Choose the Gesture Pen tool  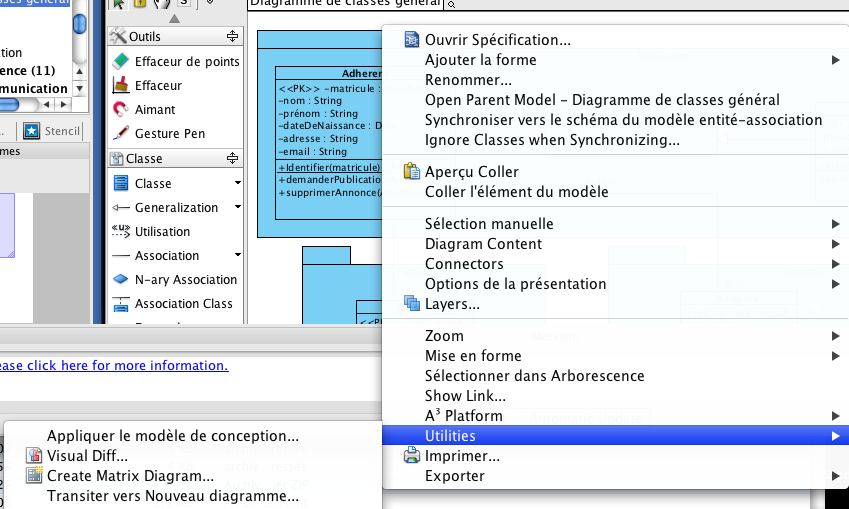[170, 133]
